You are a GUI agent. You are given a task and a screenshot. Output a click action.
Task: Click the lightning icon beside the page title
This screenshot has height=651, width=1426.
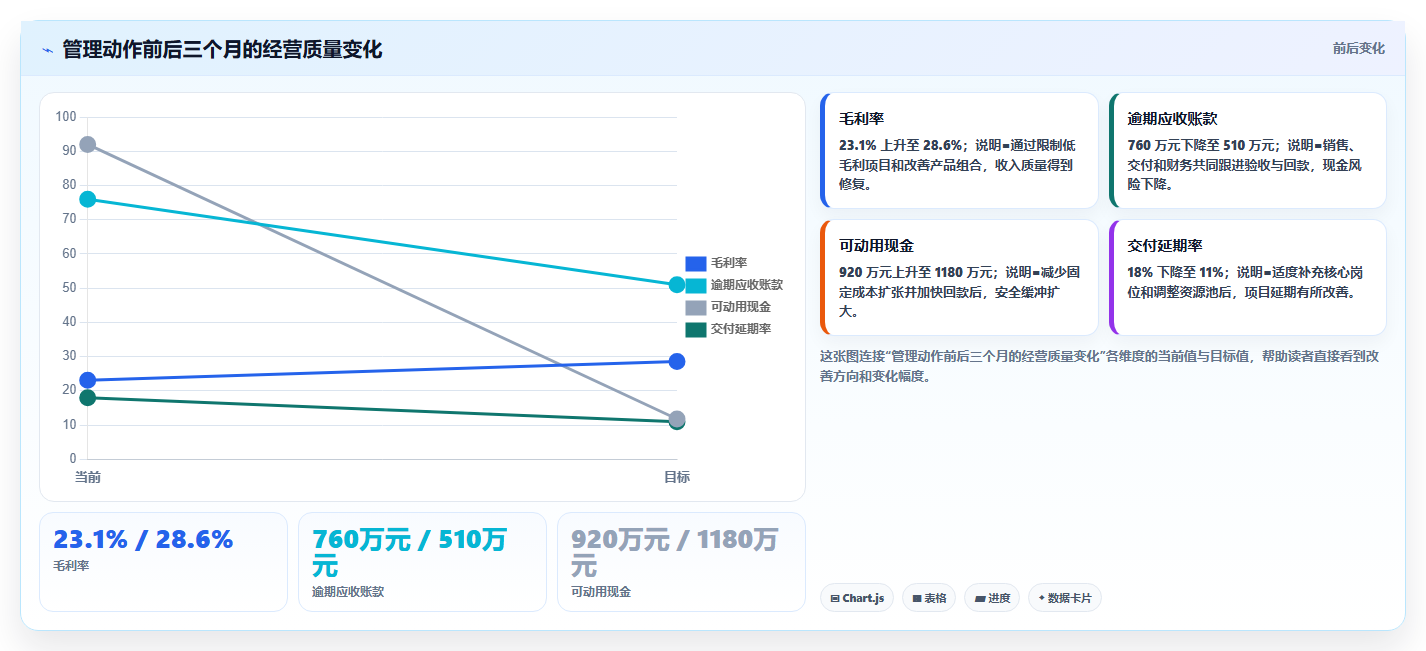(47, 50)
